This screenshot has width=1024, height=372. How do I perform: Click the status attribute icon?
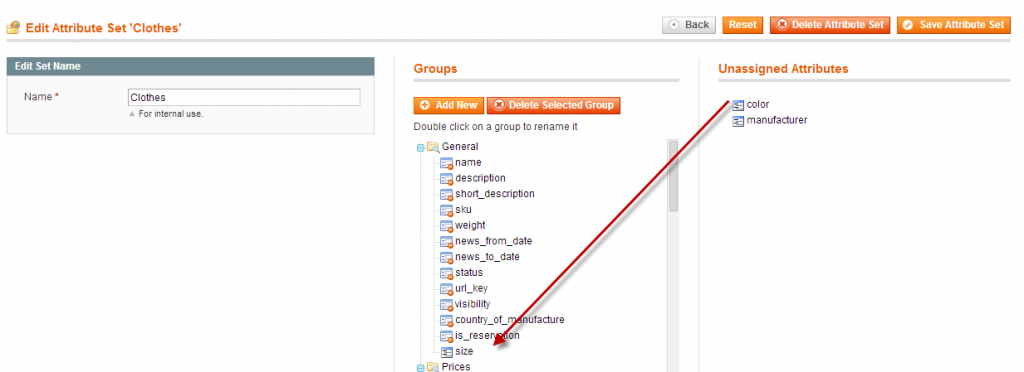coord(447,273)
